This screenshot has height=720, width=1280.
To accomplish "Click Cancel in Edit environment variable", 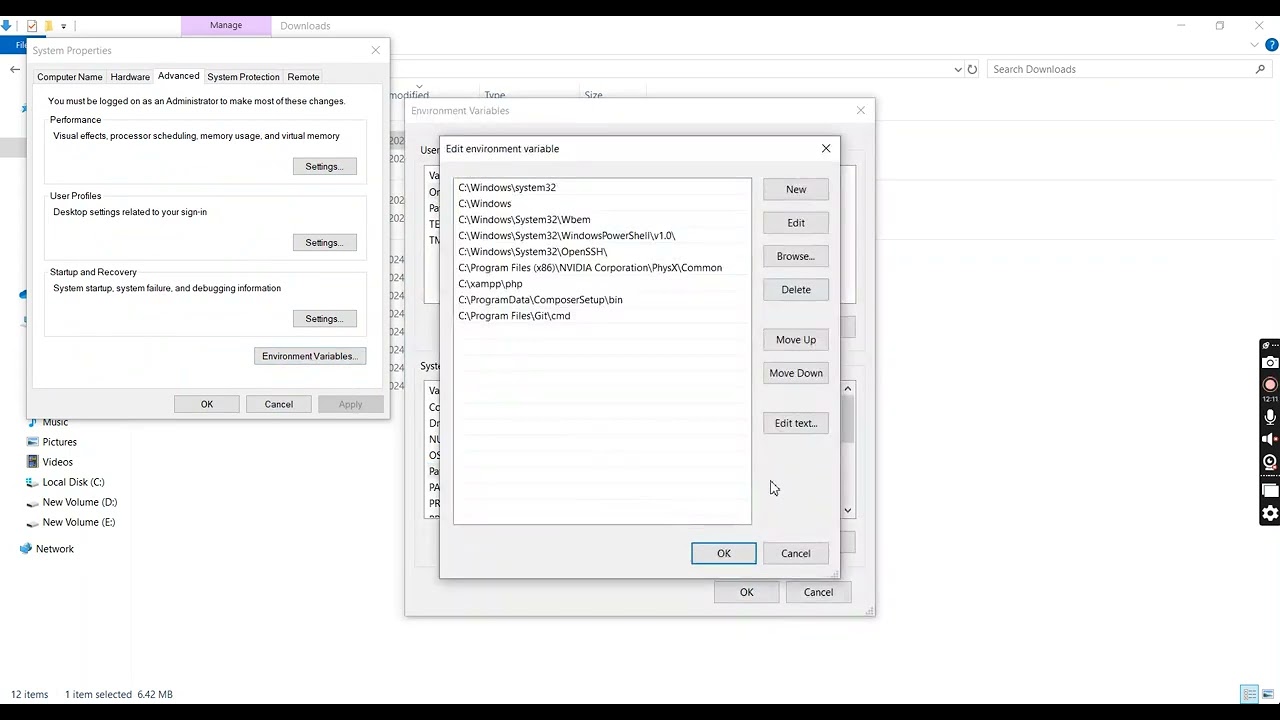I will 796,553.
